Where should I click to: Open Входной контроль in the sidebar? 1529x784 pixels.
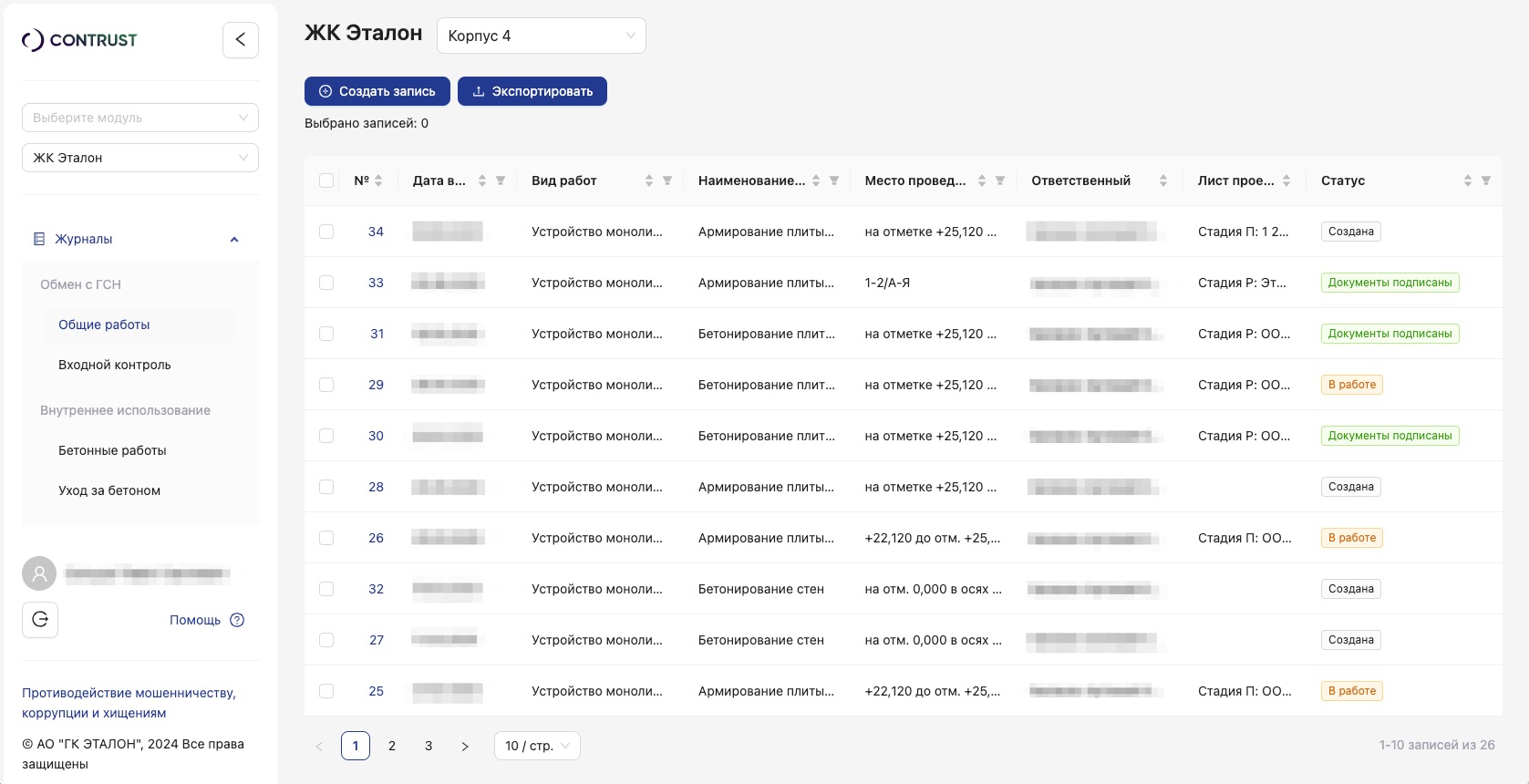pyautogui.click(x=115, y=365)
